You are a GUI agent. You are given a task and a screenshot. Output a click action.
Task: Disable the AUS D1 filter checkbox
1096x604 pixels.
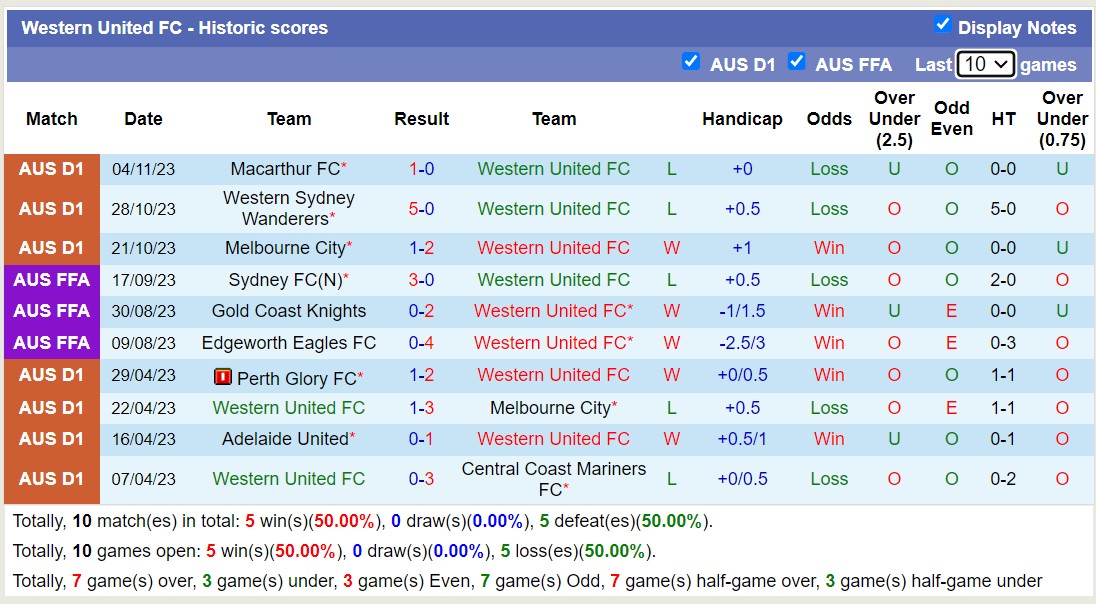click(x=691, y=62)
